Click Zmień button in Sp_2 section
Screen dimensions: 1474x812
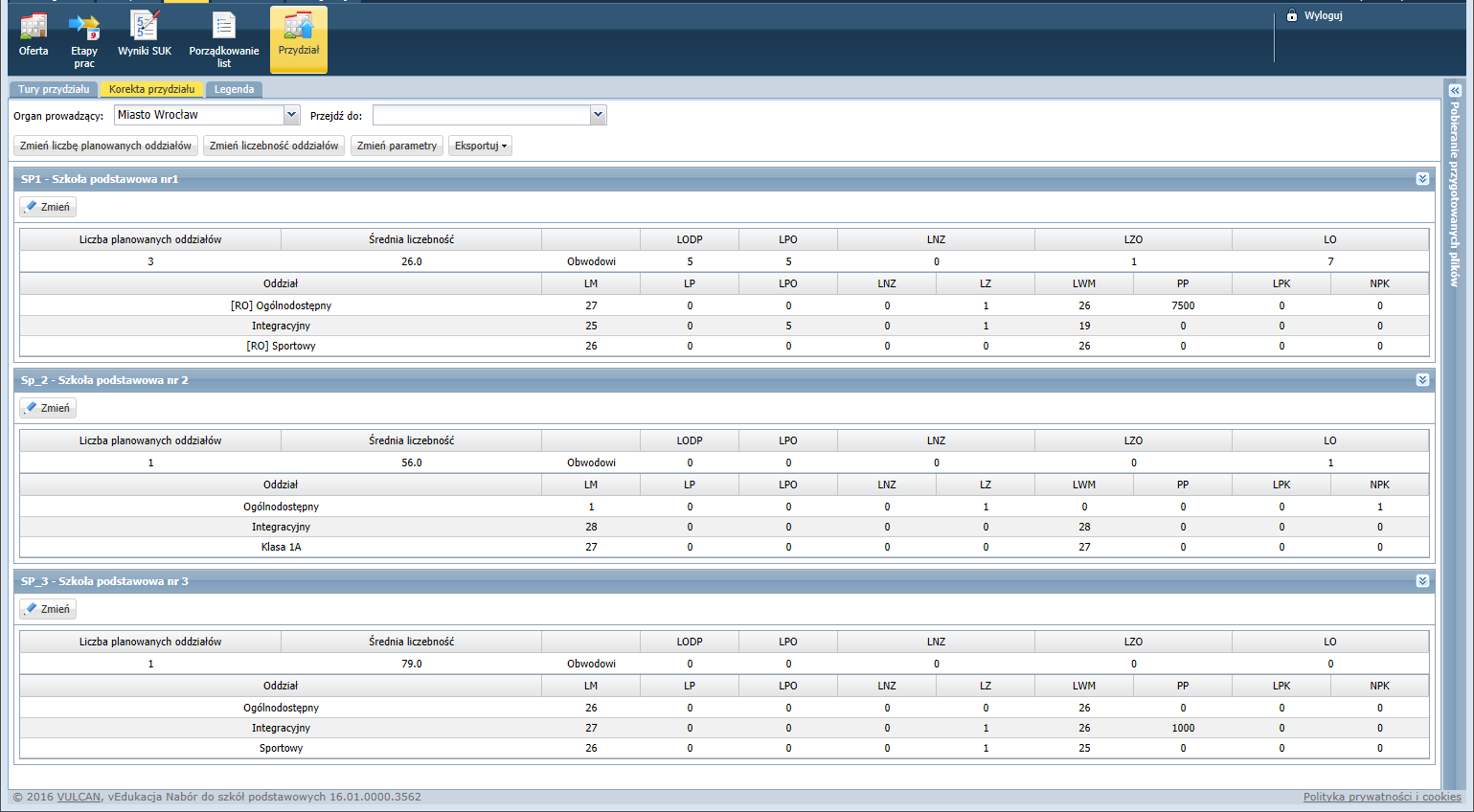point(48,408)
